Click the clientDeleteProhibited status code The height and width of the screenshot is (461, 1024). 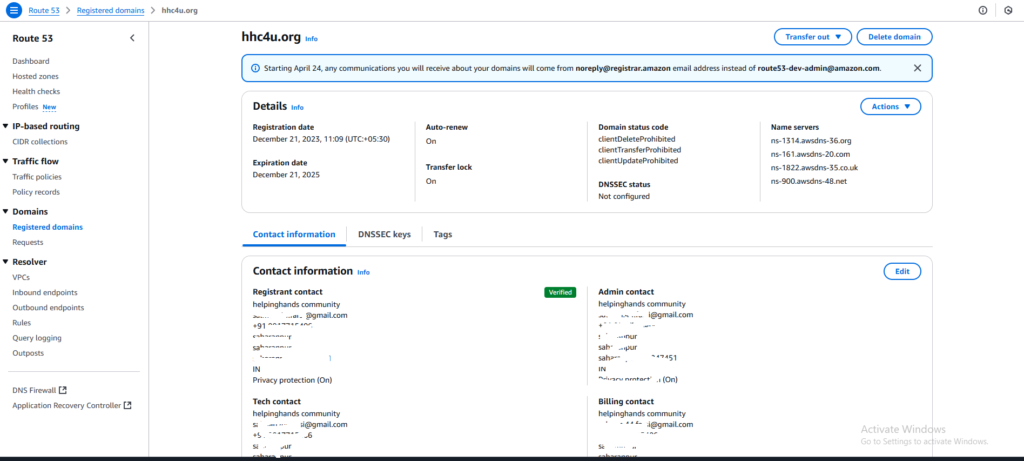[x=637, y=139]
